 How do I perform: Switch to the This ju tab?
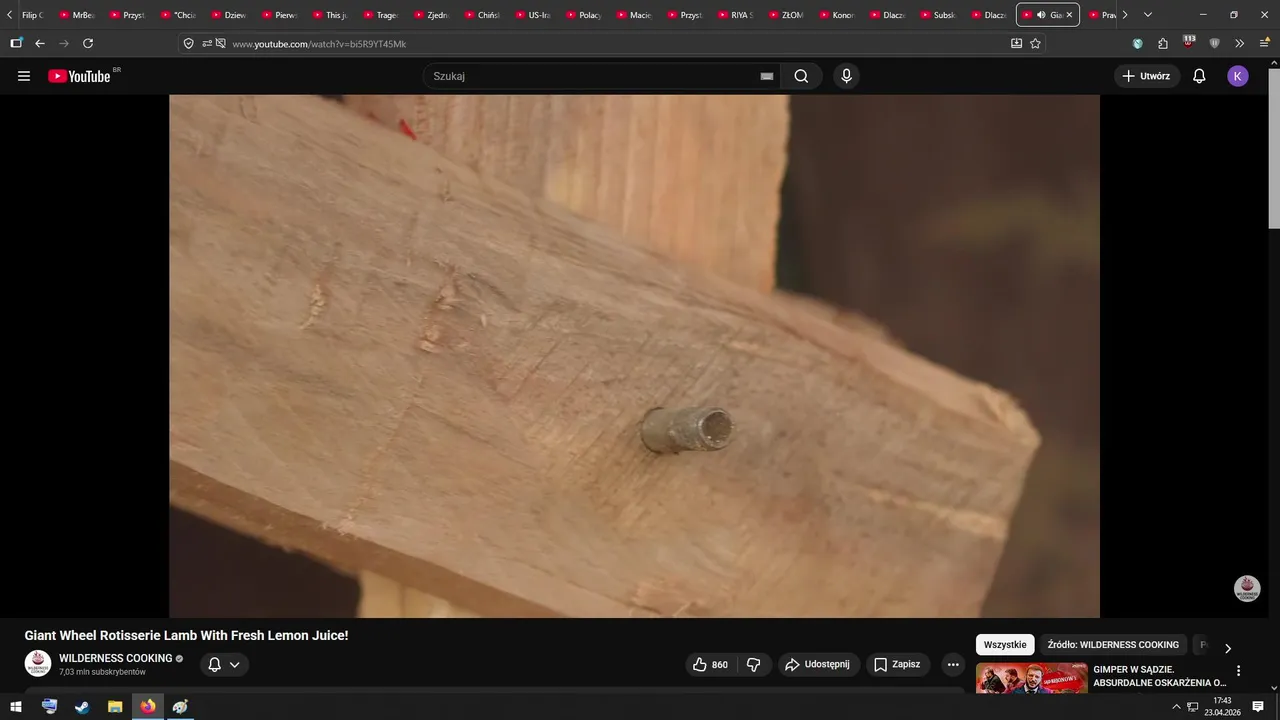click(330, 15)
